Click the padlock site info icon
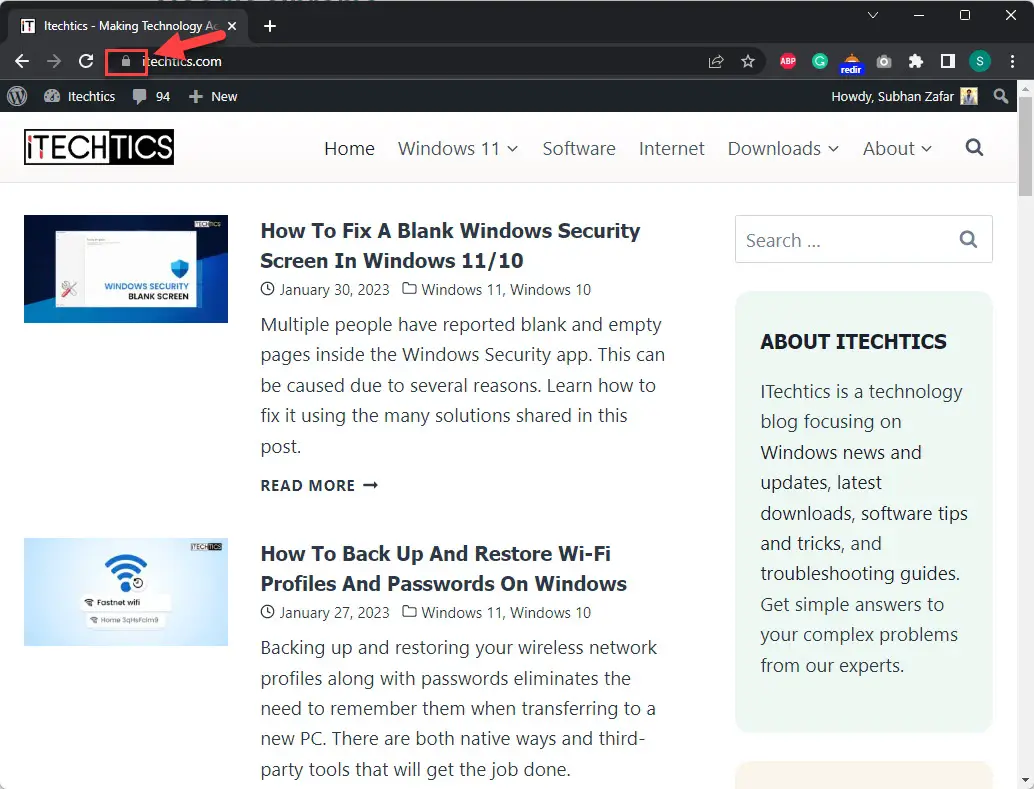1034x789 pixels. coord(126,61)
